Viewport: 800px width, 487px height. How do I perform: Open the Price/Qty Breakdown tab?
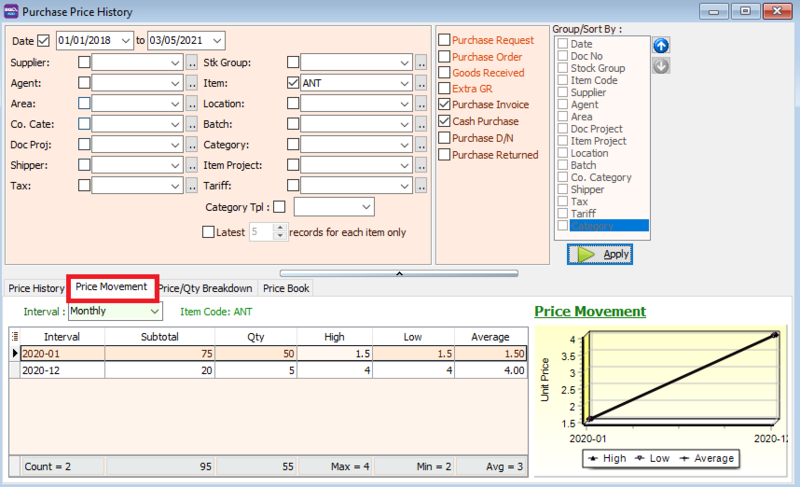click(x=206, y=288)
